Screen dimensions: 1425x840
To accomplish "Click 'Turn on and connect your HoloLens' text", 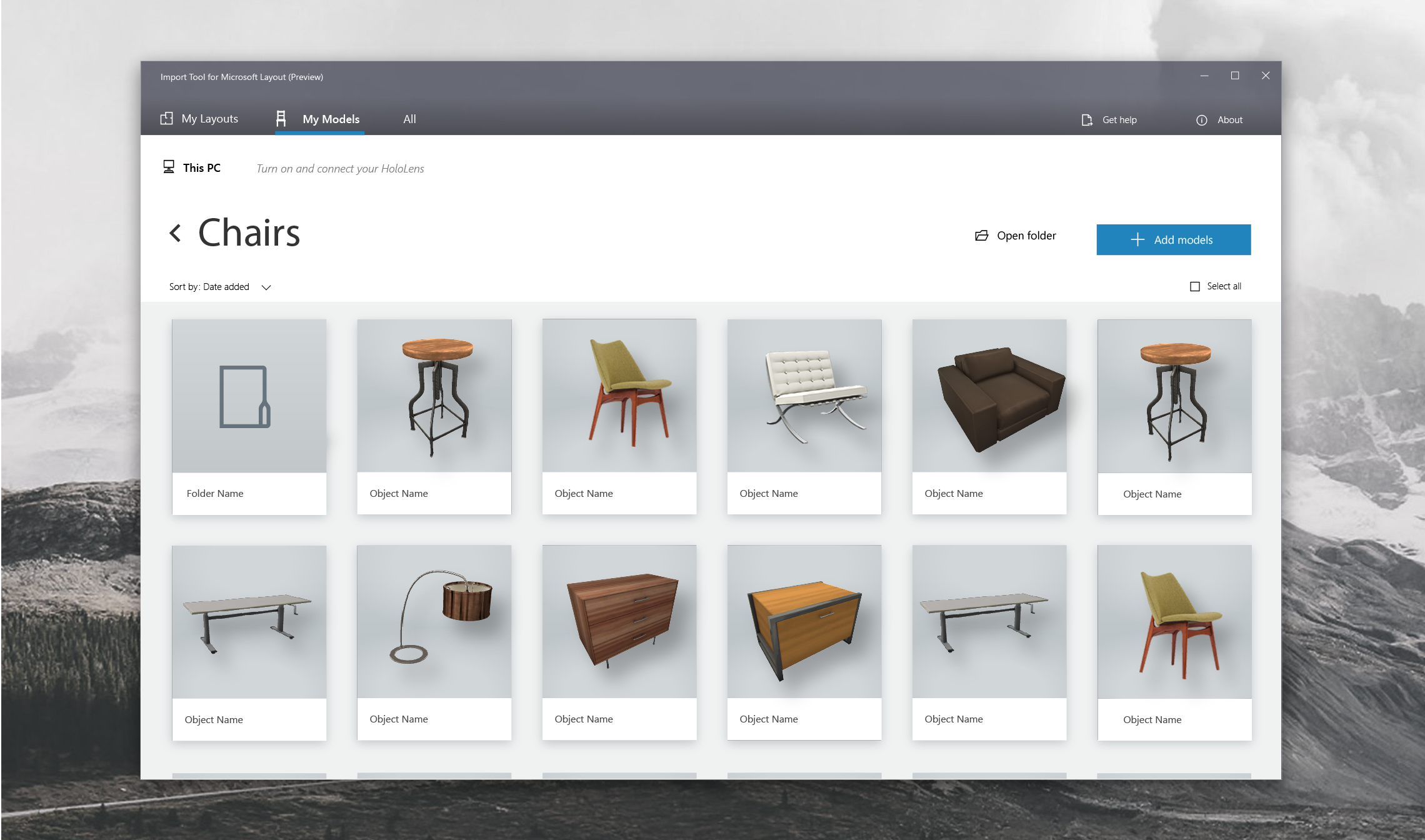I will 340,169.
